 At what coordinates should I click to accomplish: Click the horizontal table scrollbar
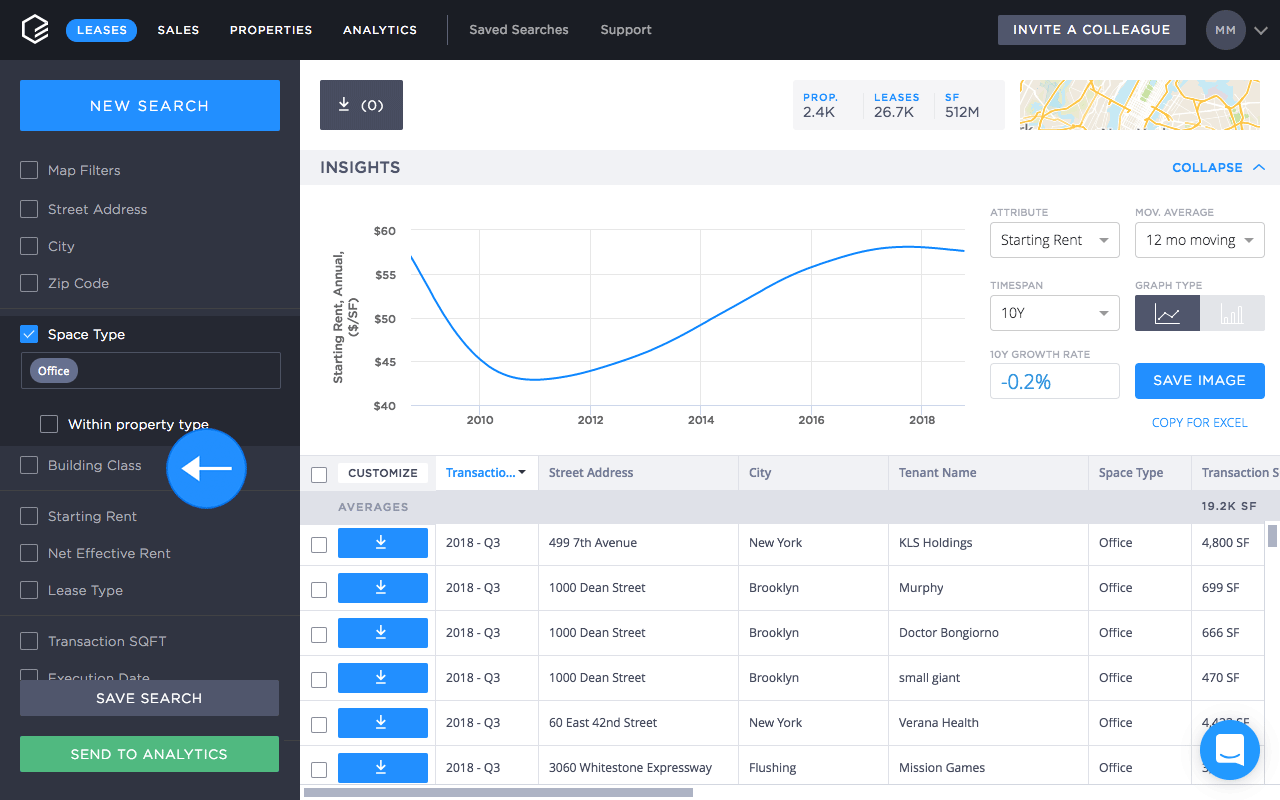click(x=498, y=793)
